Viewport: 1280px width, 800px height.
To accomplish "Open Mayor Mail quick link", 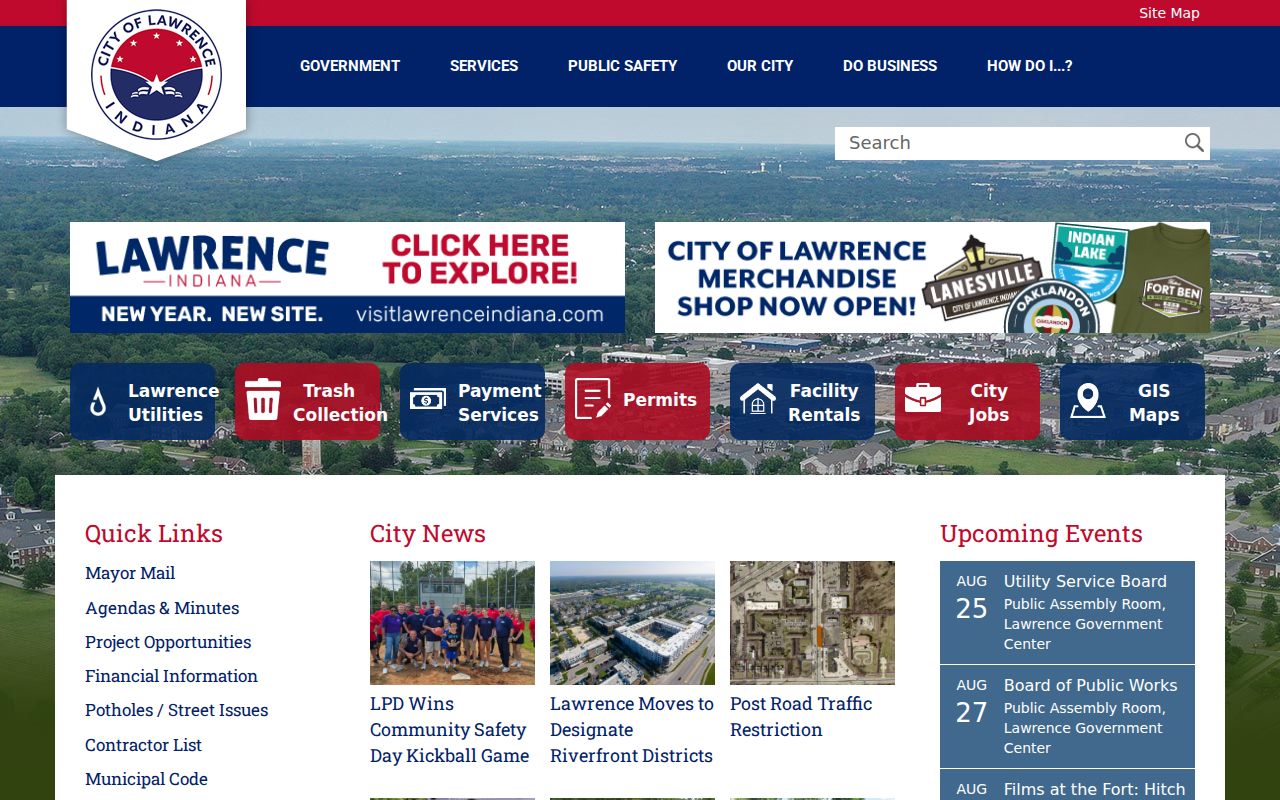I will [130, 573].
